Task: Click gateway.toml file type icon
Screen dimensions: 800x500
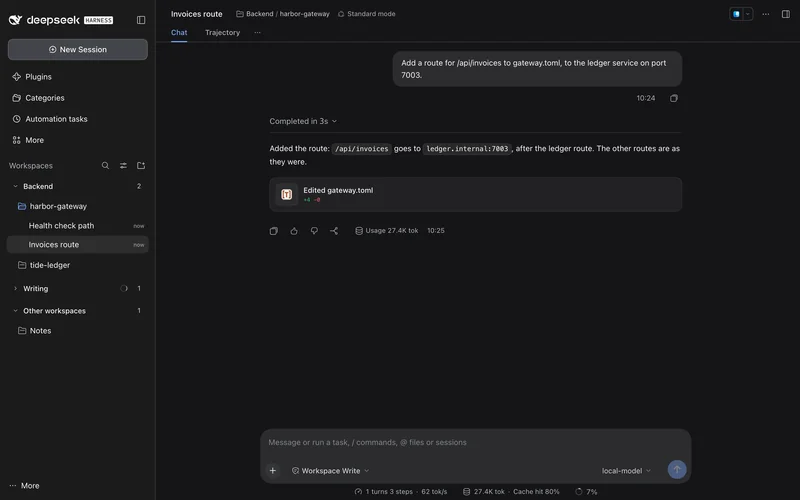Action: (286, 194)
